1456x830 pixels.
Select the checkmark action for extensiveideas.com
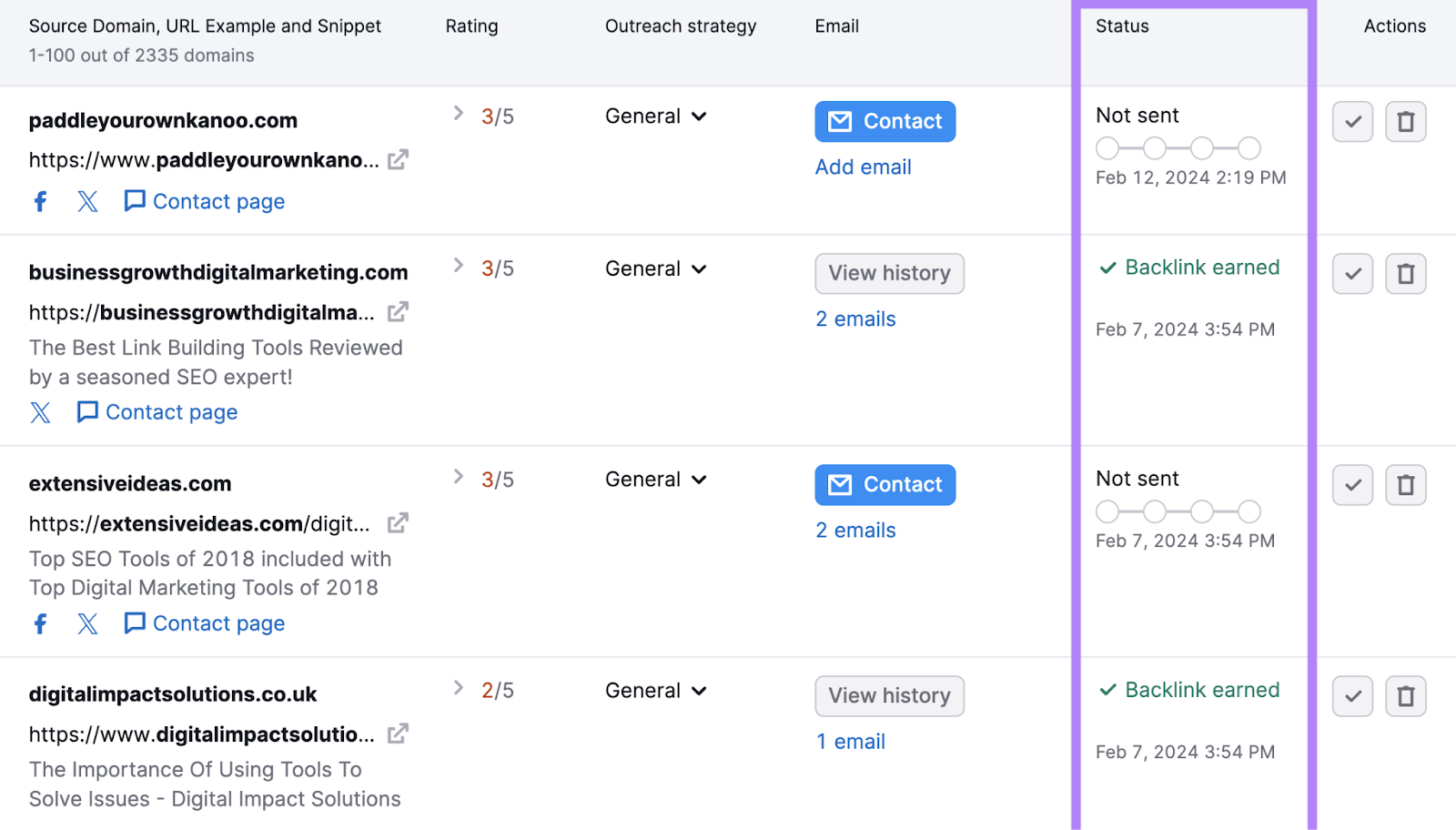click(1352, 485)
